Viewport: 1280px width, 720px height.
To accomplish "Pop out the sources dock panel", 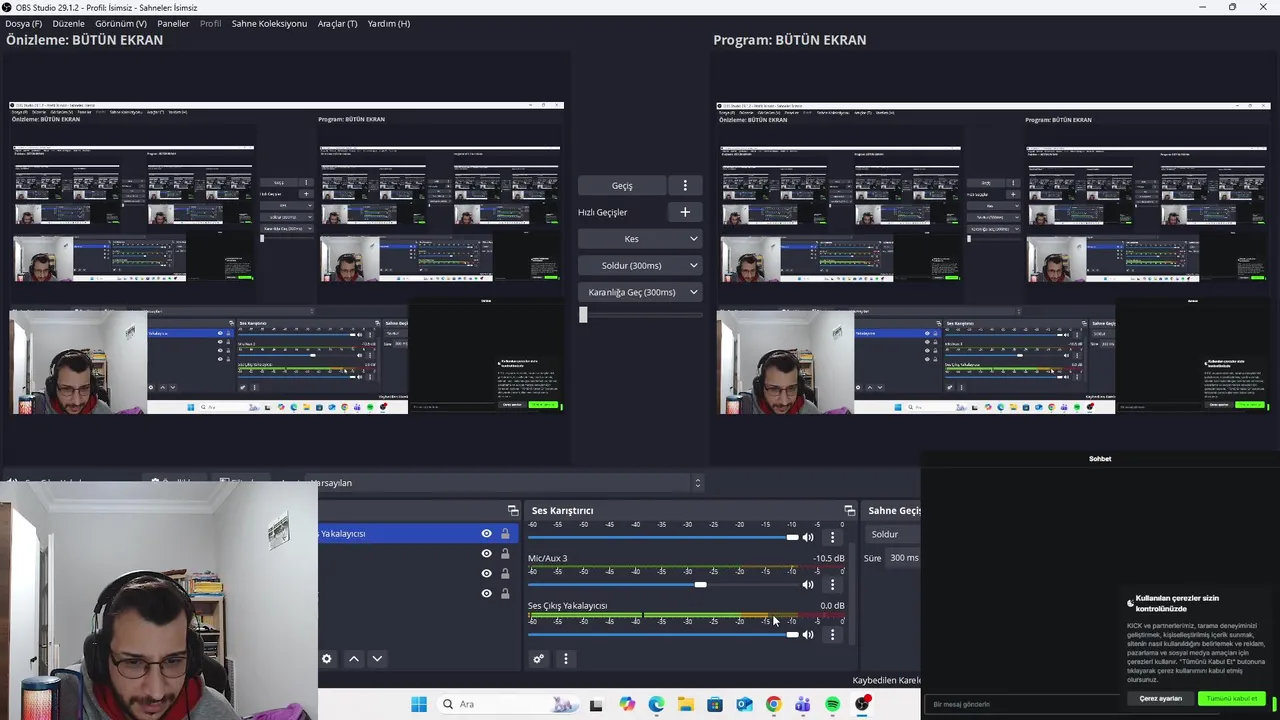I will [513, 511].
